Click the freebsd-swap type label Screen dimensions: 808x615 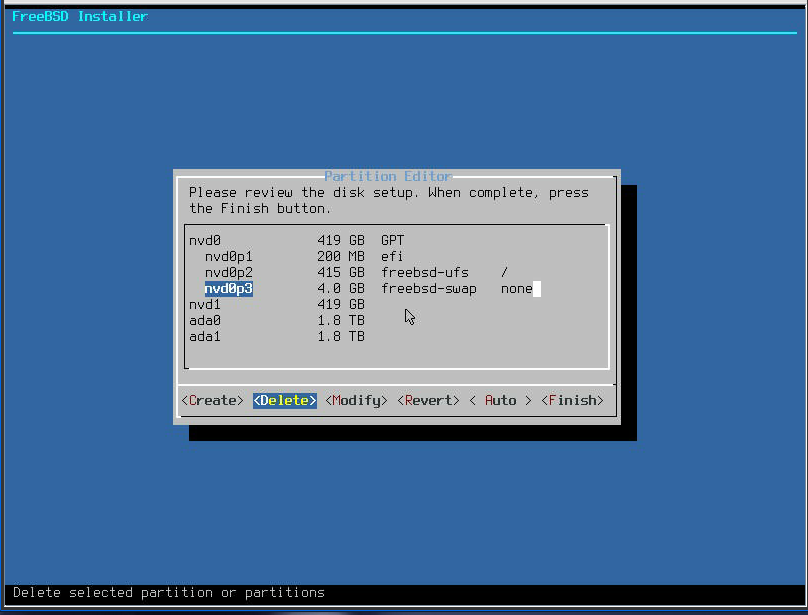pyautogui.click(x=429, y=289)
